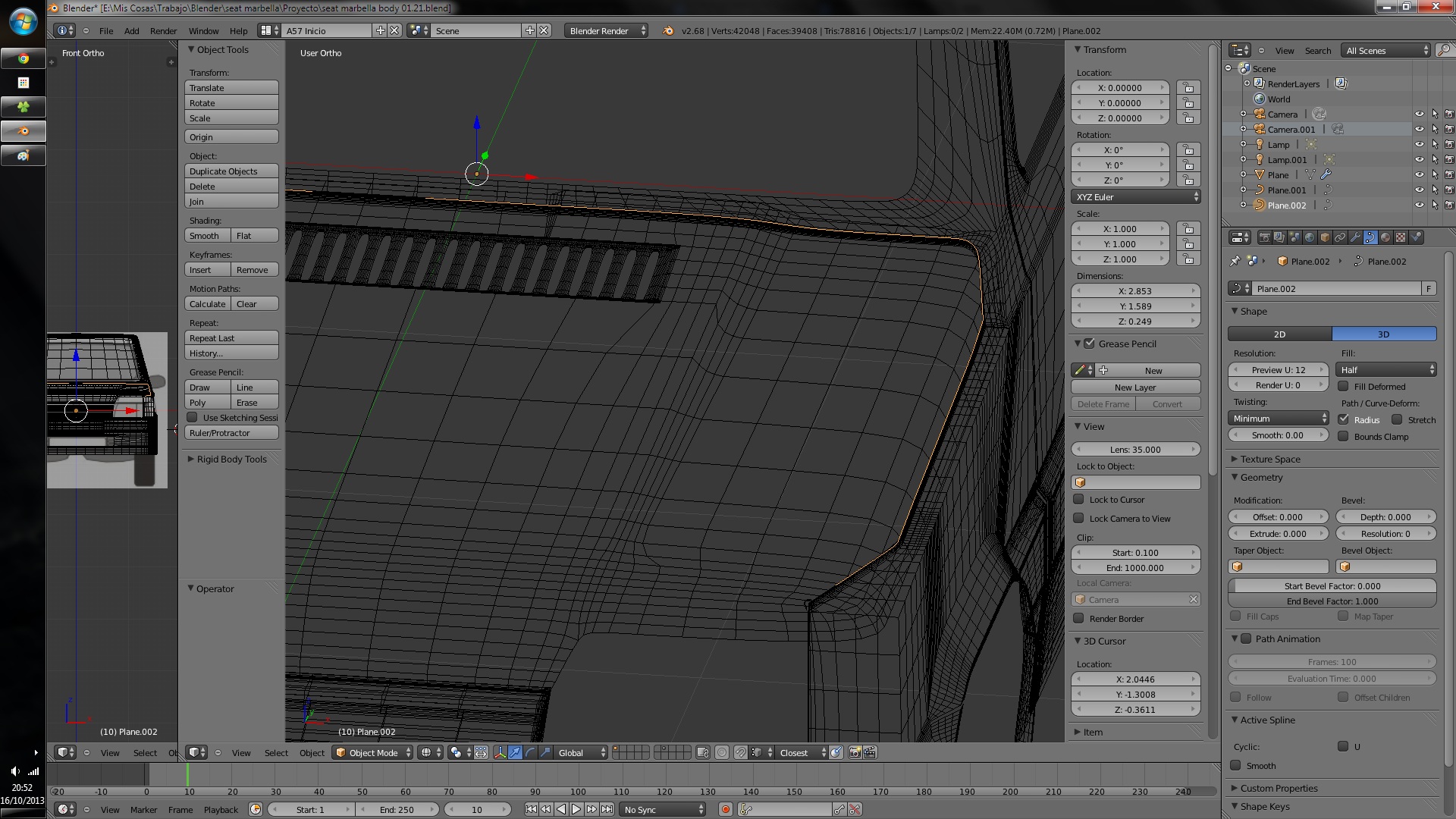Image resolution: width=1456 pixels, height=819 pixels.
Task: Open the Texture properties checker tab
Action: point(1401,237)
